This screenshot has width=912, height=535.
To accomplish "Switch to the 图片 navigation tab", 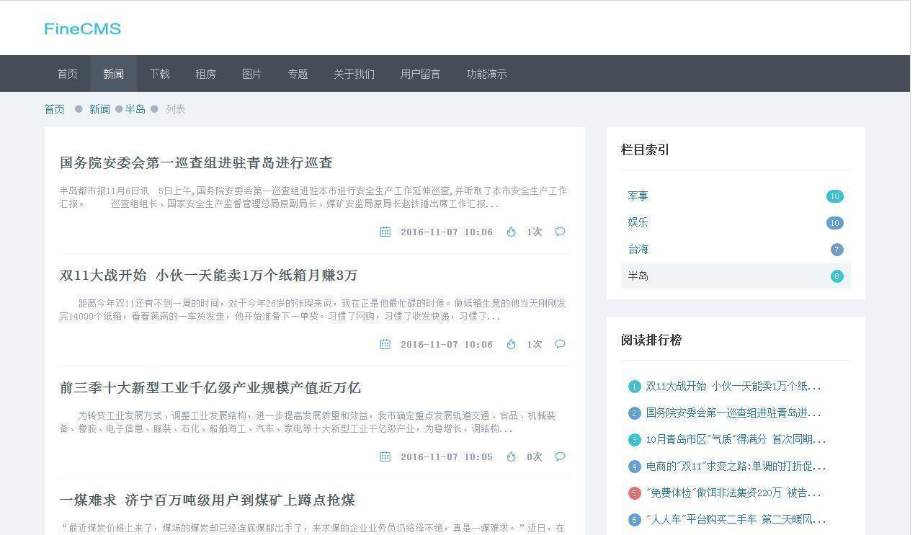I will (251, 74).
